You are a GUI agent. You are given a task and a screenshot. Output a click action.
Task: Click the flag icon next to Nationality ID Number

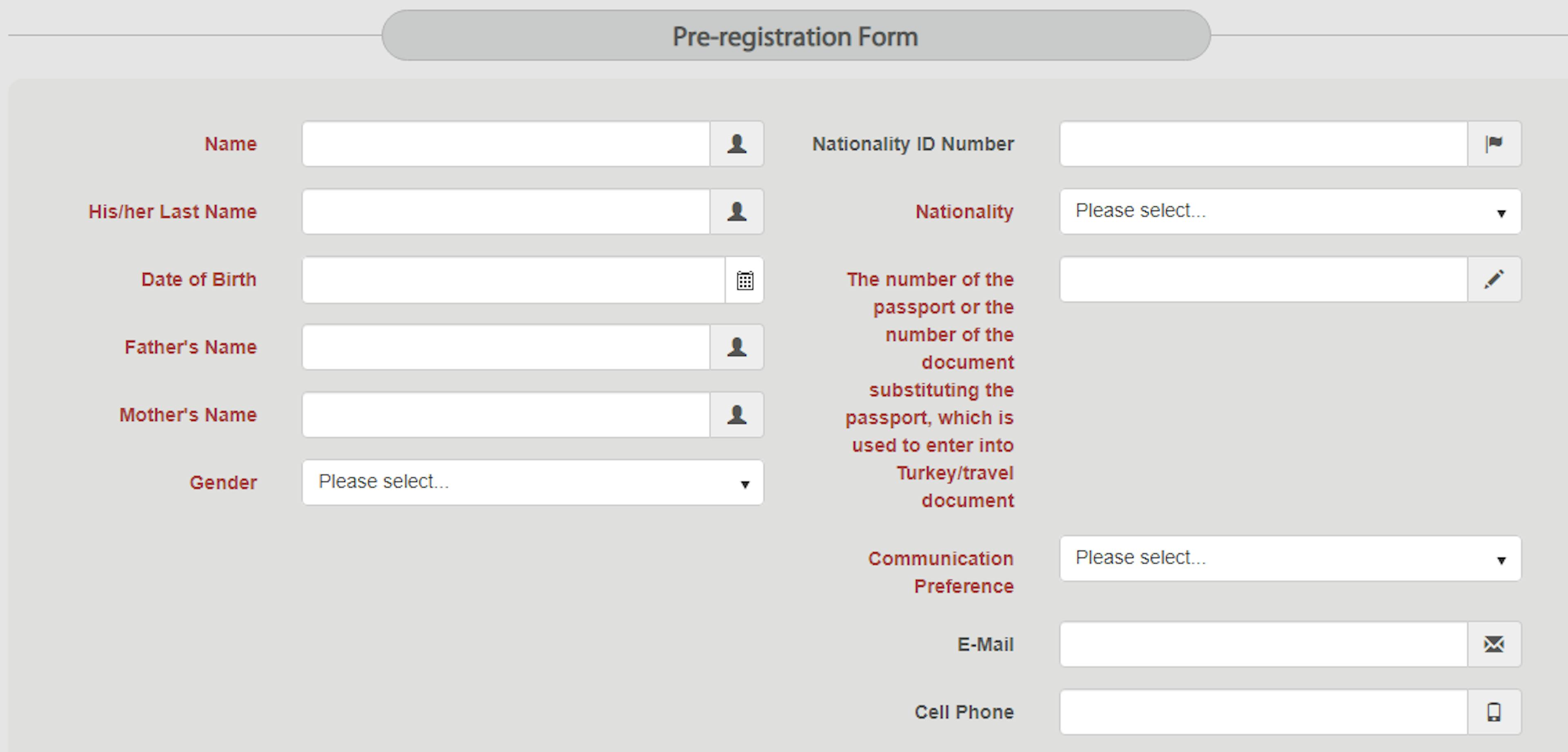[x=1494, y=144]
